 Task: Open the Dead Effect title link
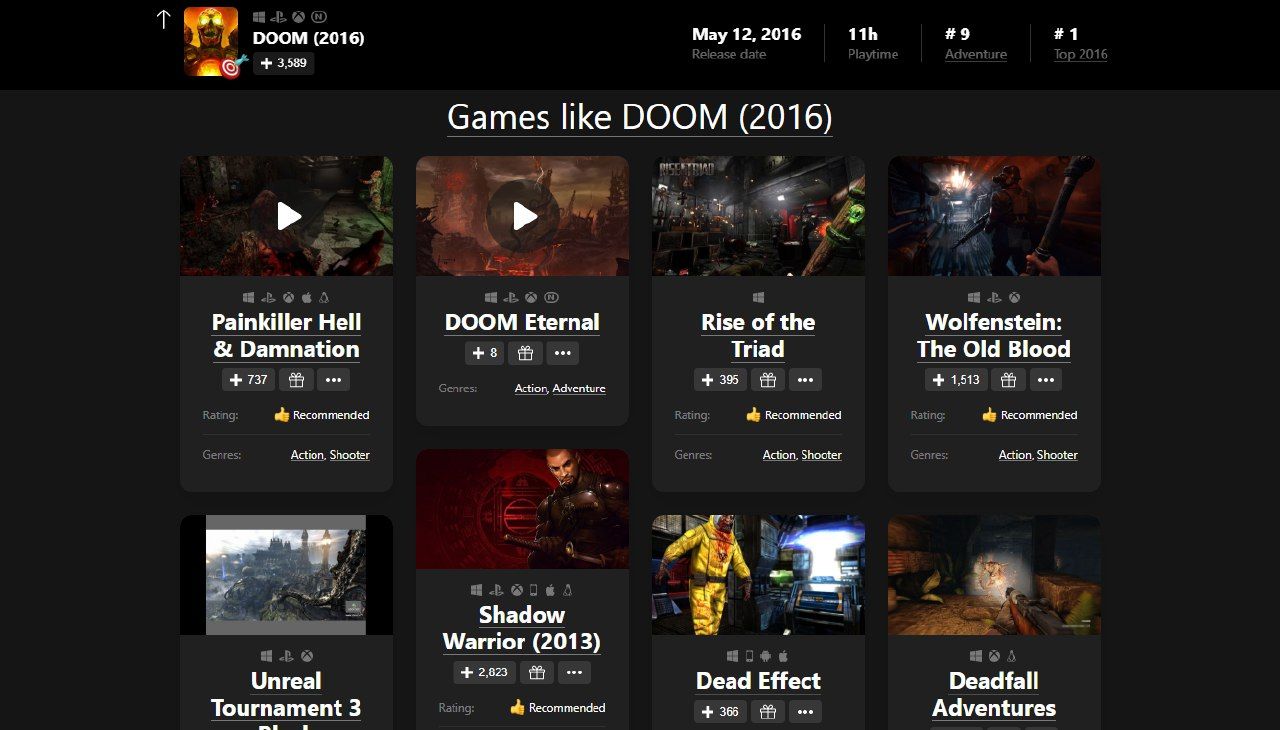pyautogui.click(x=758, y=681)
